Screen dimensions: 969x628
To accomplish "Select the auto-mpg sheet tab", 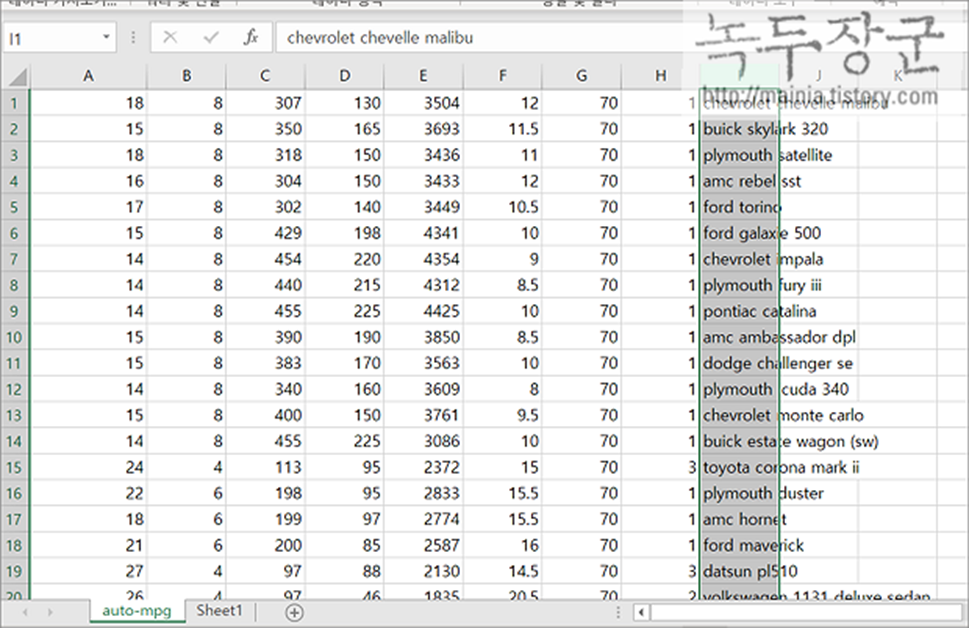I will [137, 611].
